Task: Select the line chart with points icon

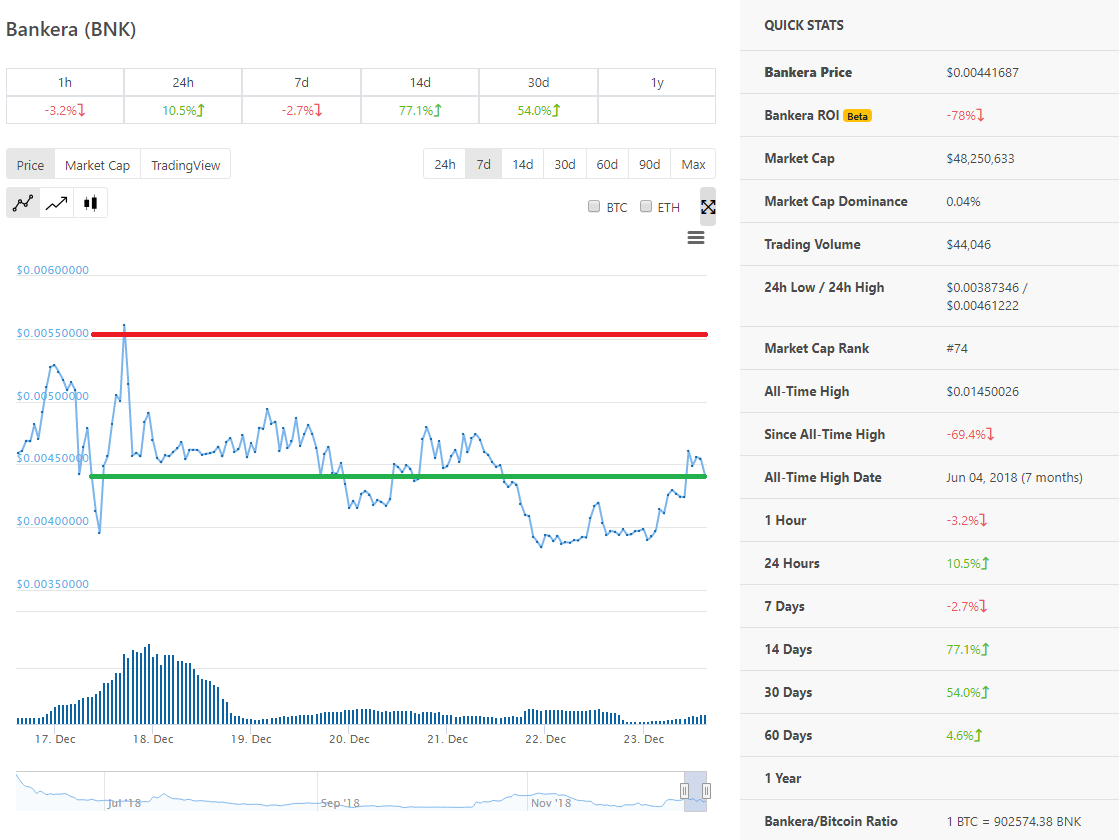Action: pos(24,203)
